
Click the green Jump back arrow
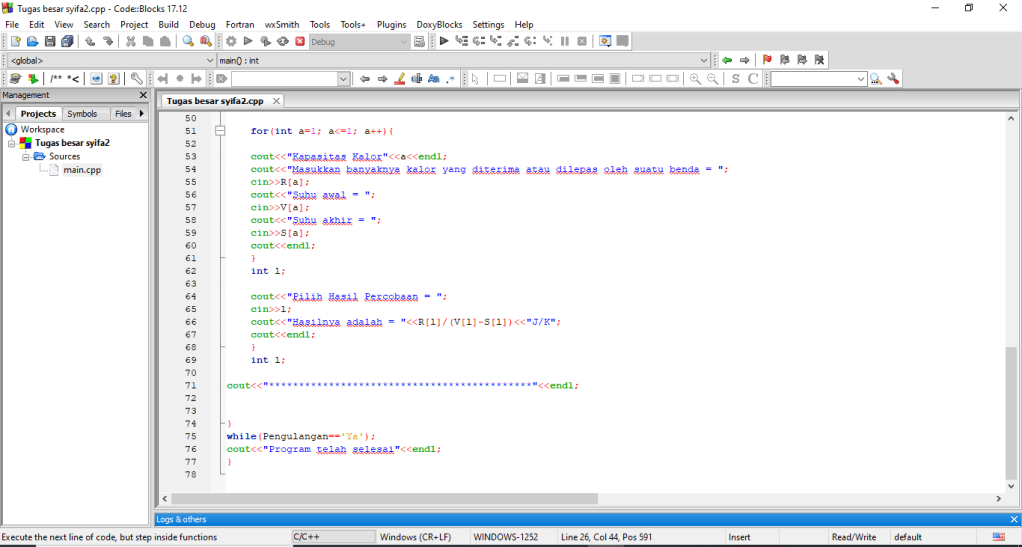click(x=727, y=60)
